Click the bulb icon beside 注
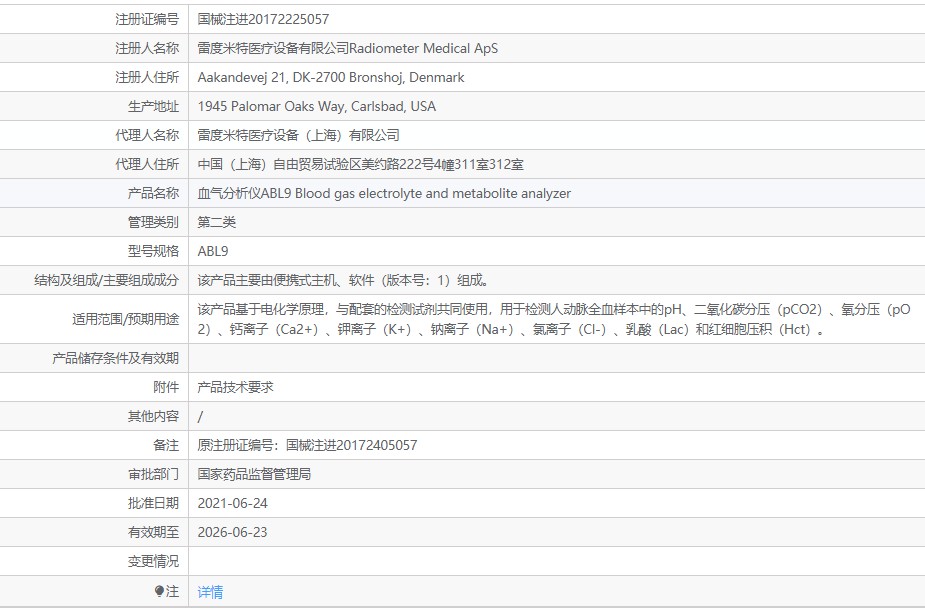The height and width of the screenshot is (615, 925). [159, 591]
